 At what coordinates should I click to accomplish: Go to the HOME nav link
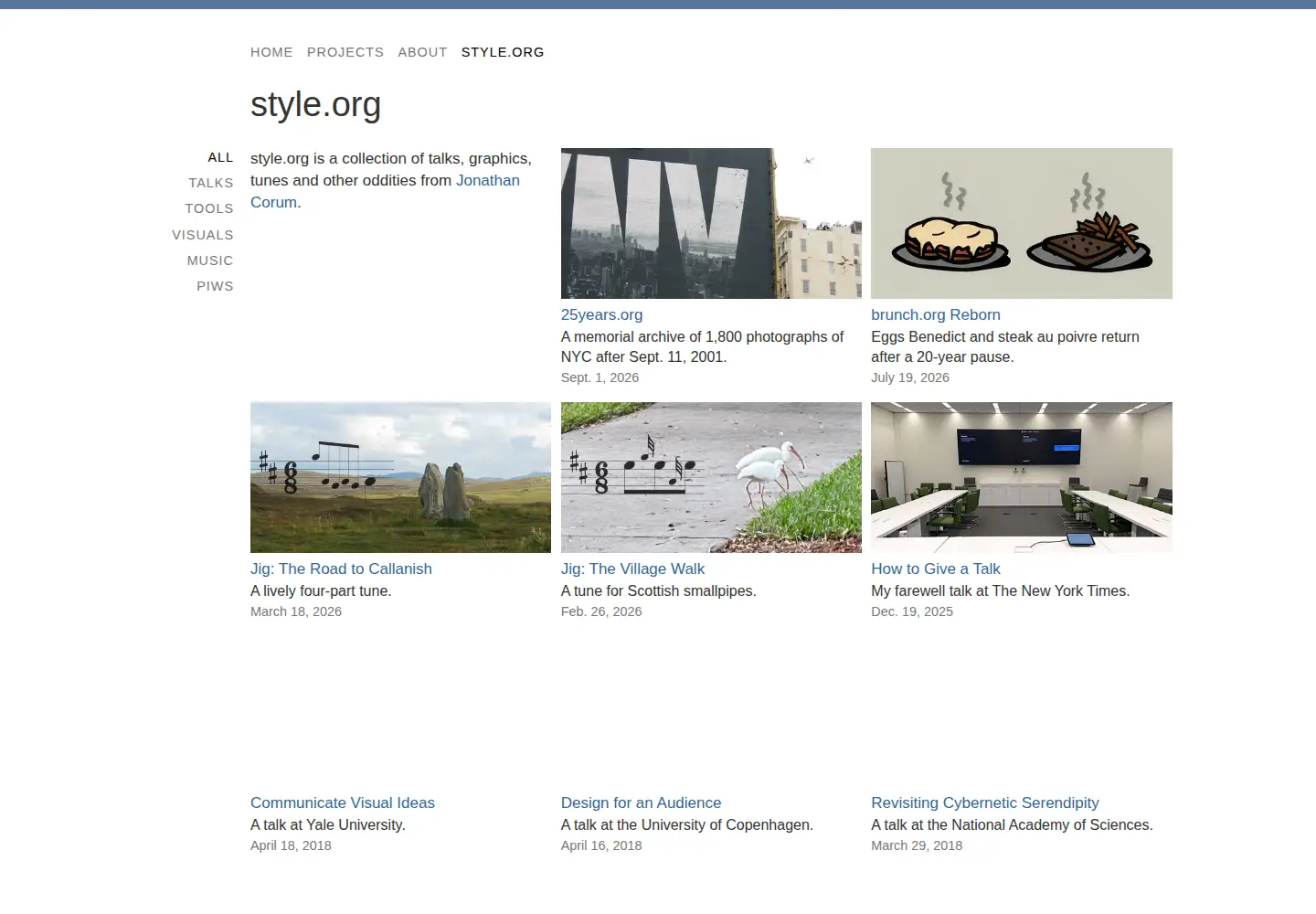click(271, 52)
